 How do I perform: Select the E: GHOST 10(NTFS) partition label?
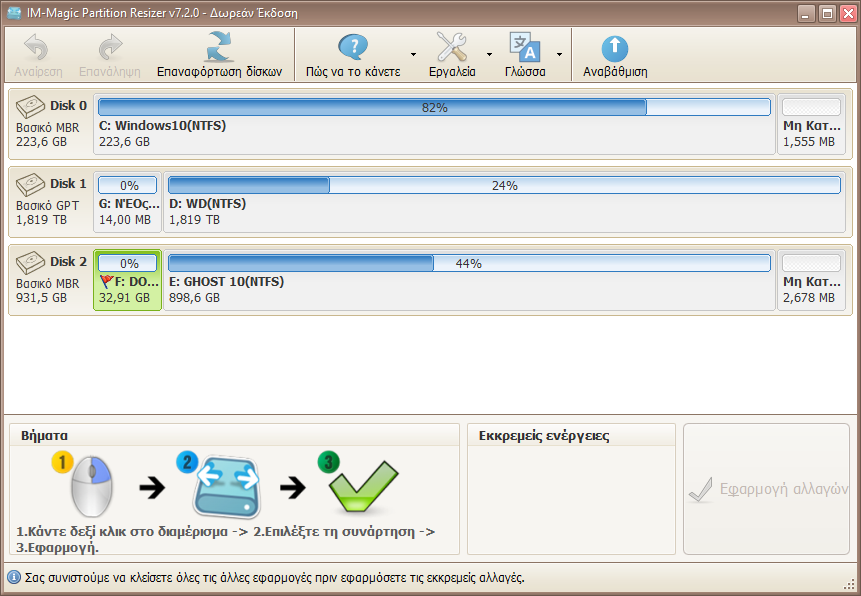pos(226,282)
